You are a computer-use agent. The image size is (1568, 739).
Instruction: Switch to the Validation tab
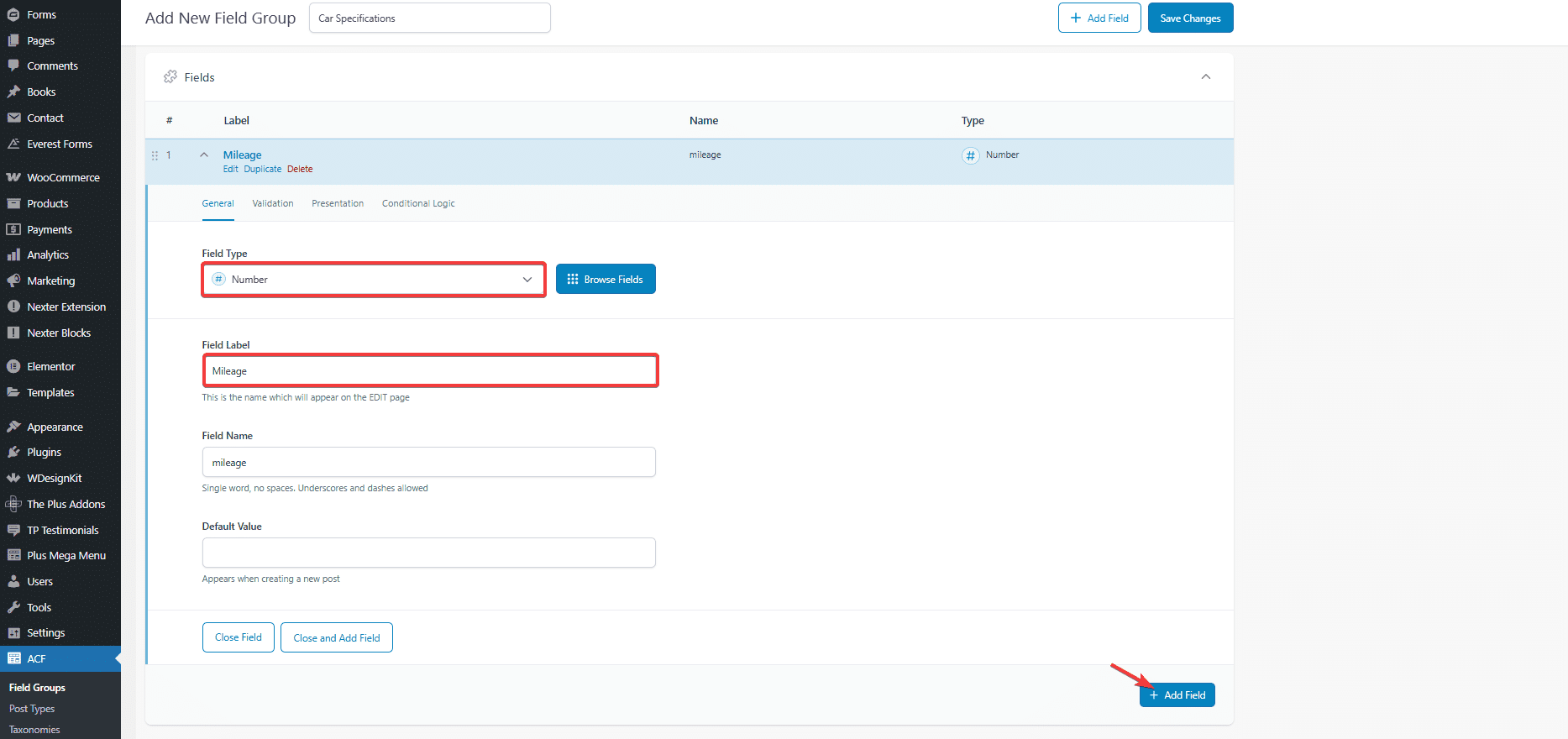[273, 203]
